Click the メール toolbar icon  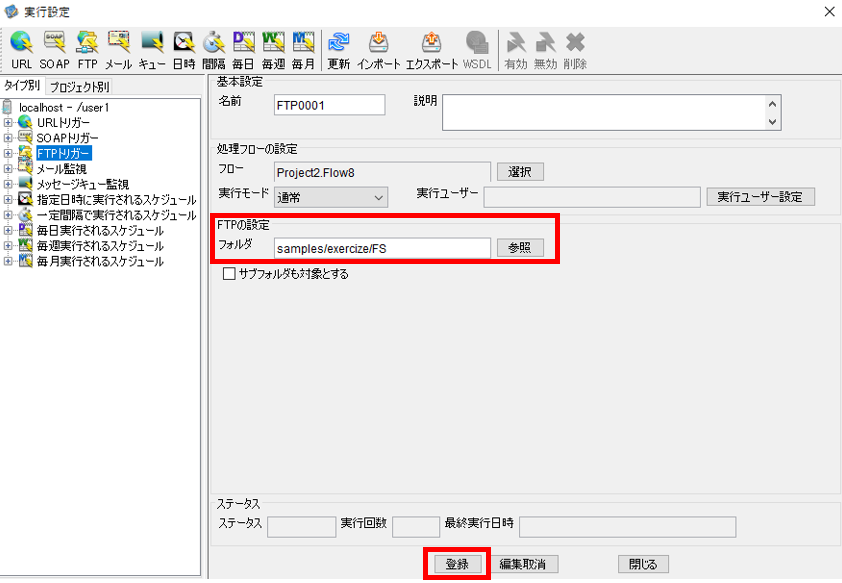(118, 50)
